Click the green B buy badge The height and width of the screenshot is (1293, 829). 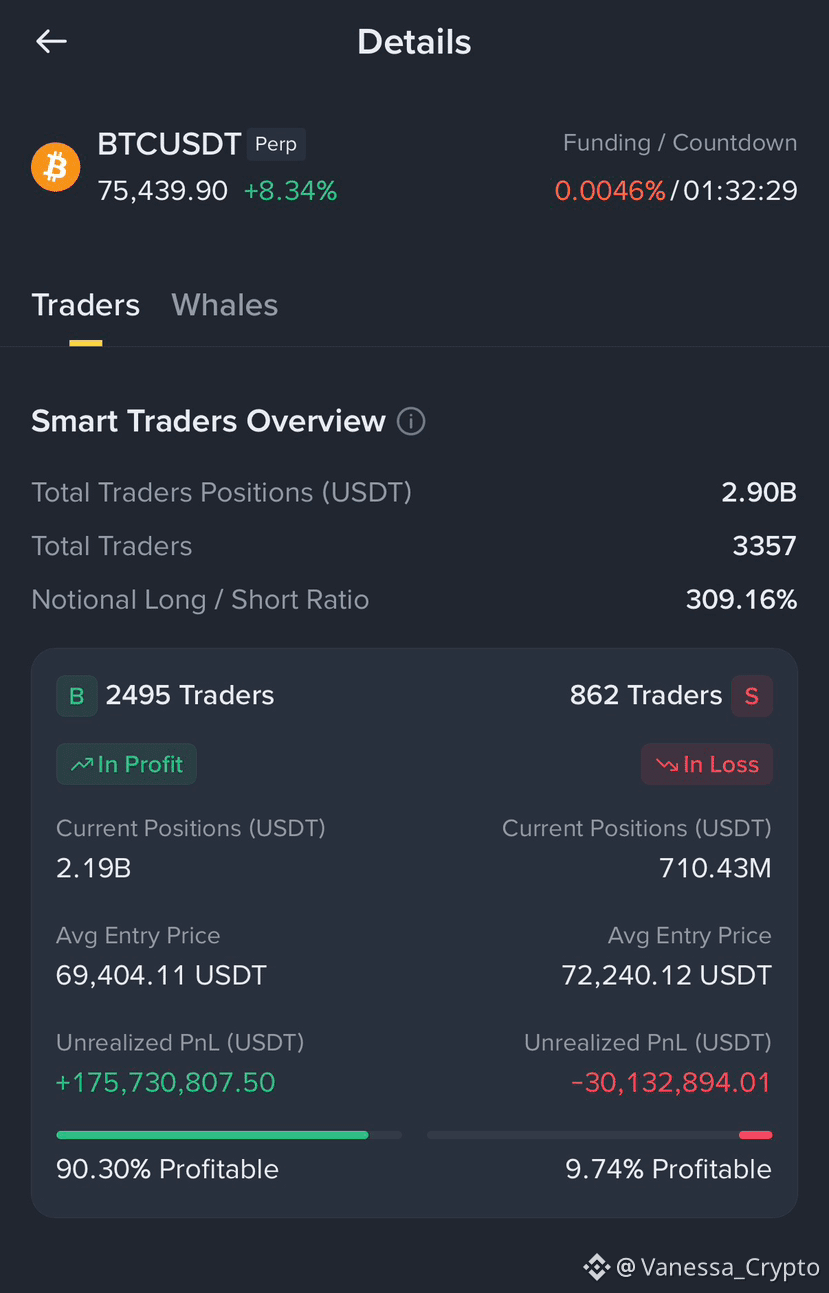[77, 696]
